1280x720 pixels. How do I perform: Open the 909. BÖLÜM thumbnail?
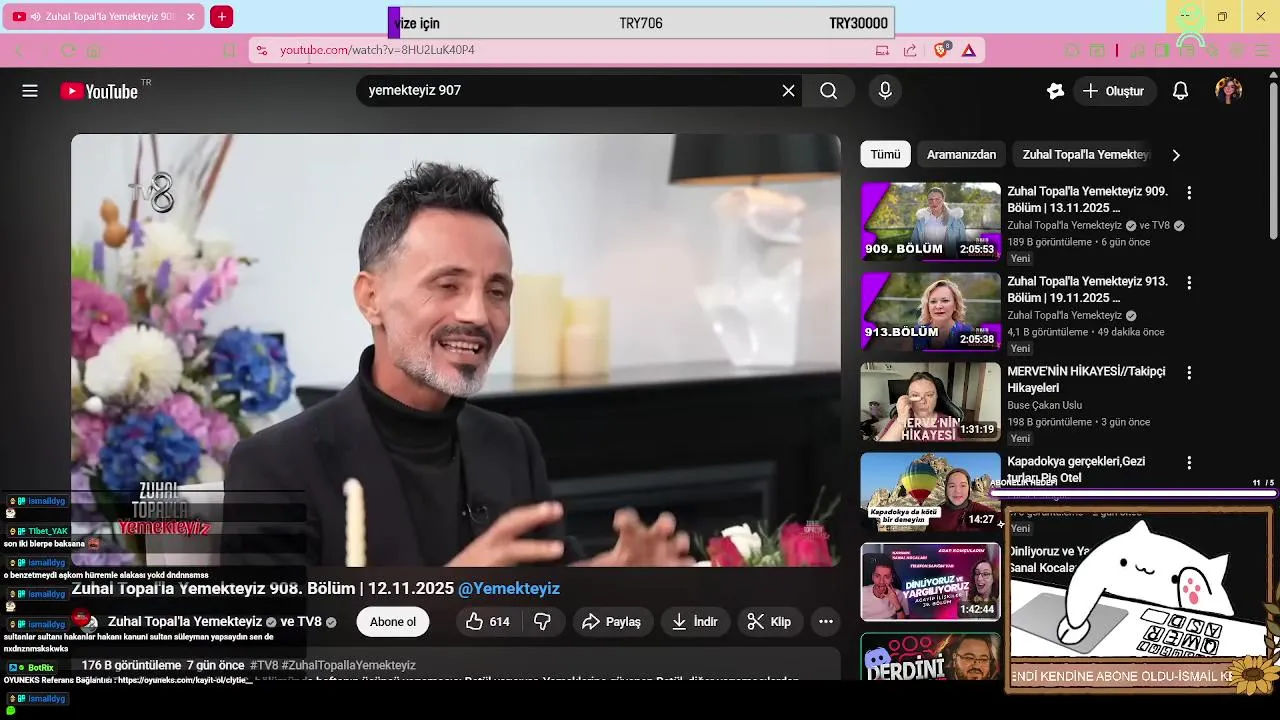tap(931, 221)
